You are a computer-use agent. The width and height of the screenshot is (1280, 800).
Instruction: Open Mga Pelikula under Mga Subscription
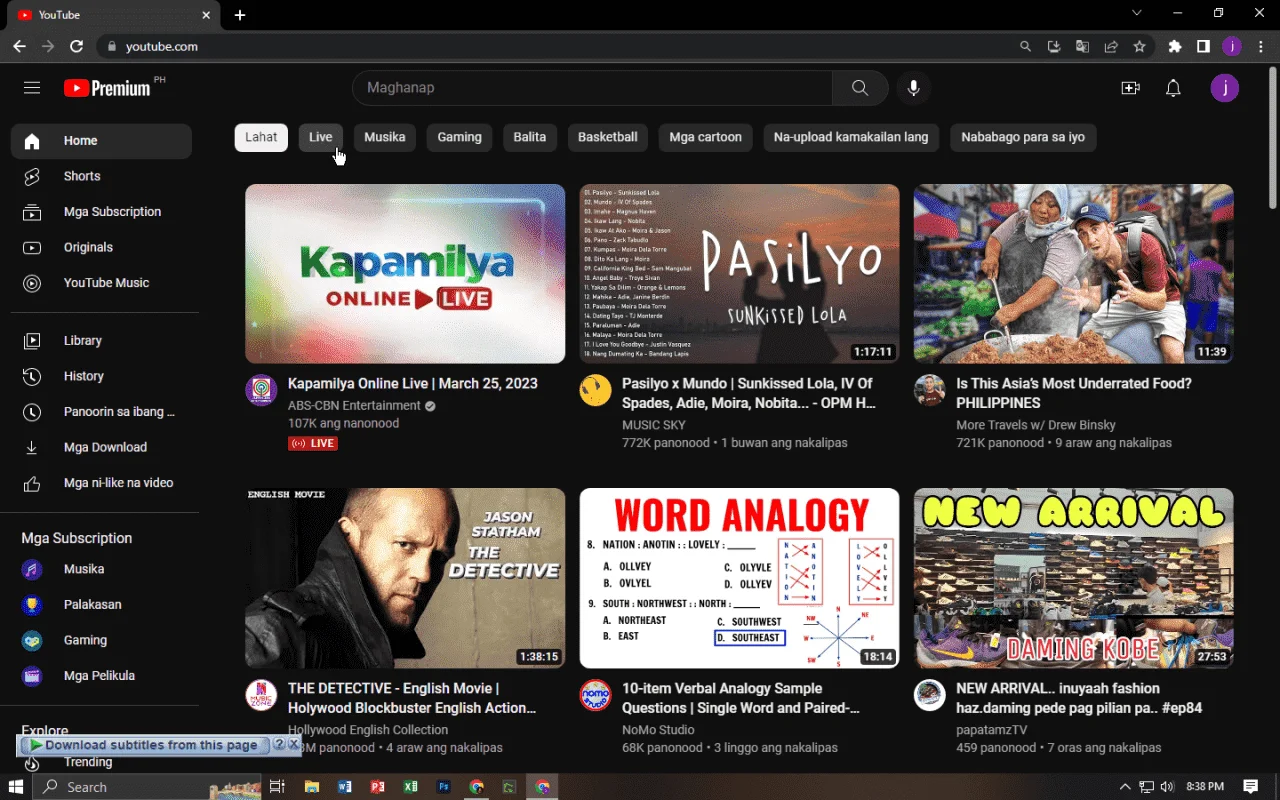(101, 676)
